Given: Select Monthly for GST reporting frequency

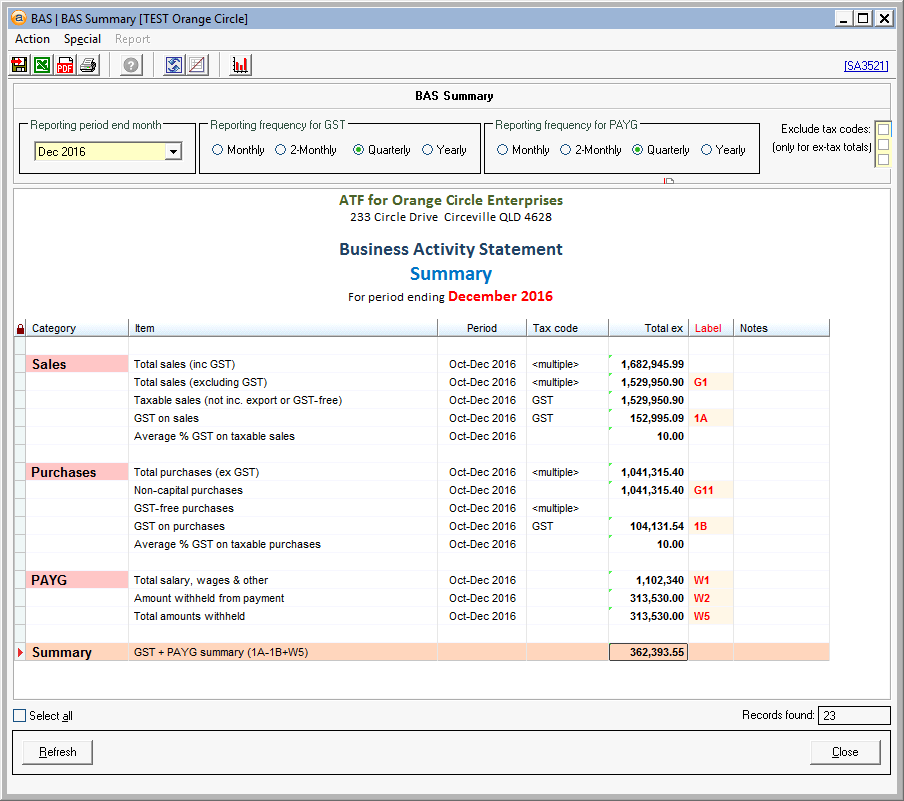Looking at the screenshot, I should click(x=218, y=150).
